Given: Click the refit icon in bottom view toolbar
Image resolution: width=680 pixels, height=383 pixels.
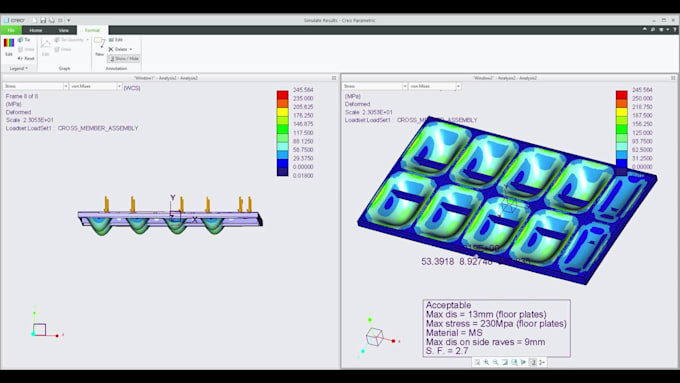Looking at the screenshot, I should click(477, 362).
